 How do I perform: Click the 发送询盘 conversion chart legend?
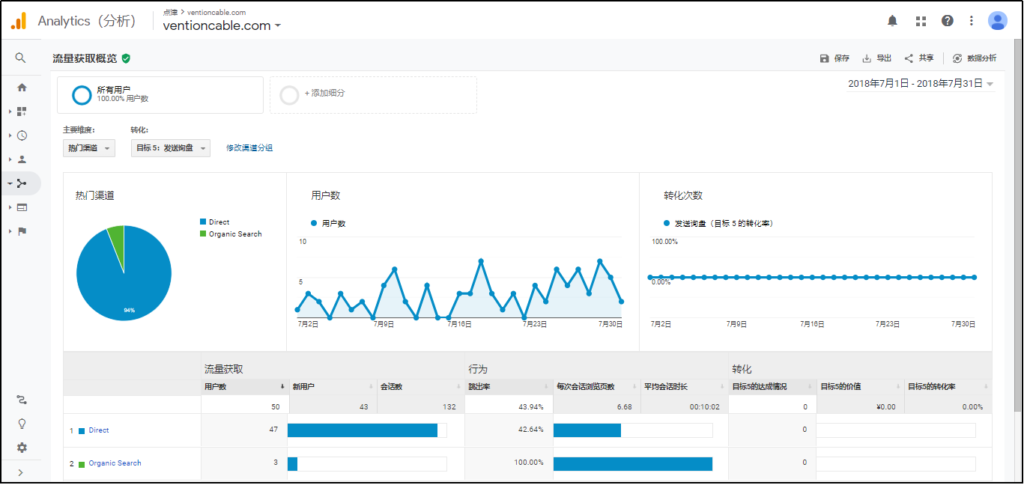(x=718, y=223)
